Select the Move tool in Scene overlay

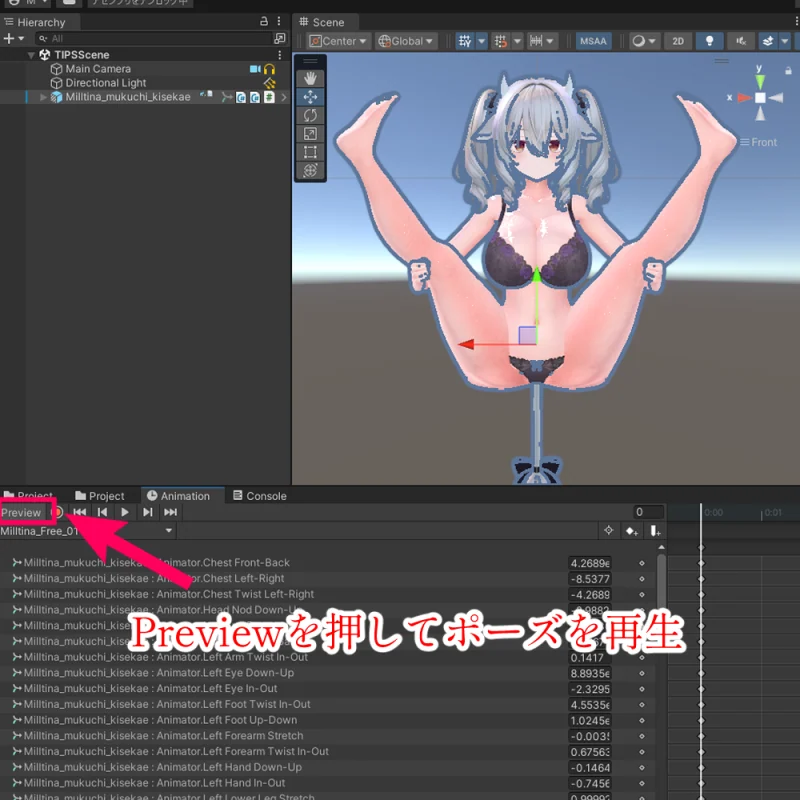pos(310,97)
